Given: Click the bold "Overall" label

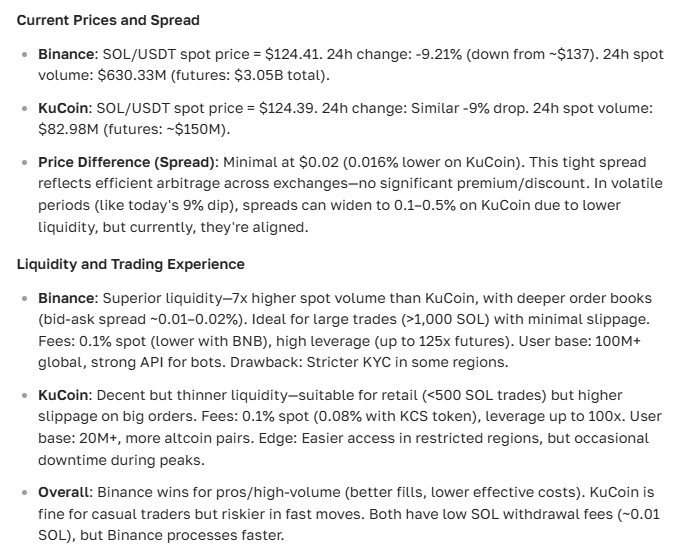Looking at the screenshot, I should point(63,492).
